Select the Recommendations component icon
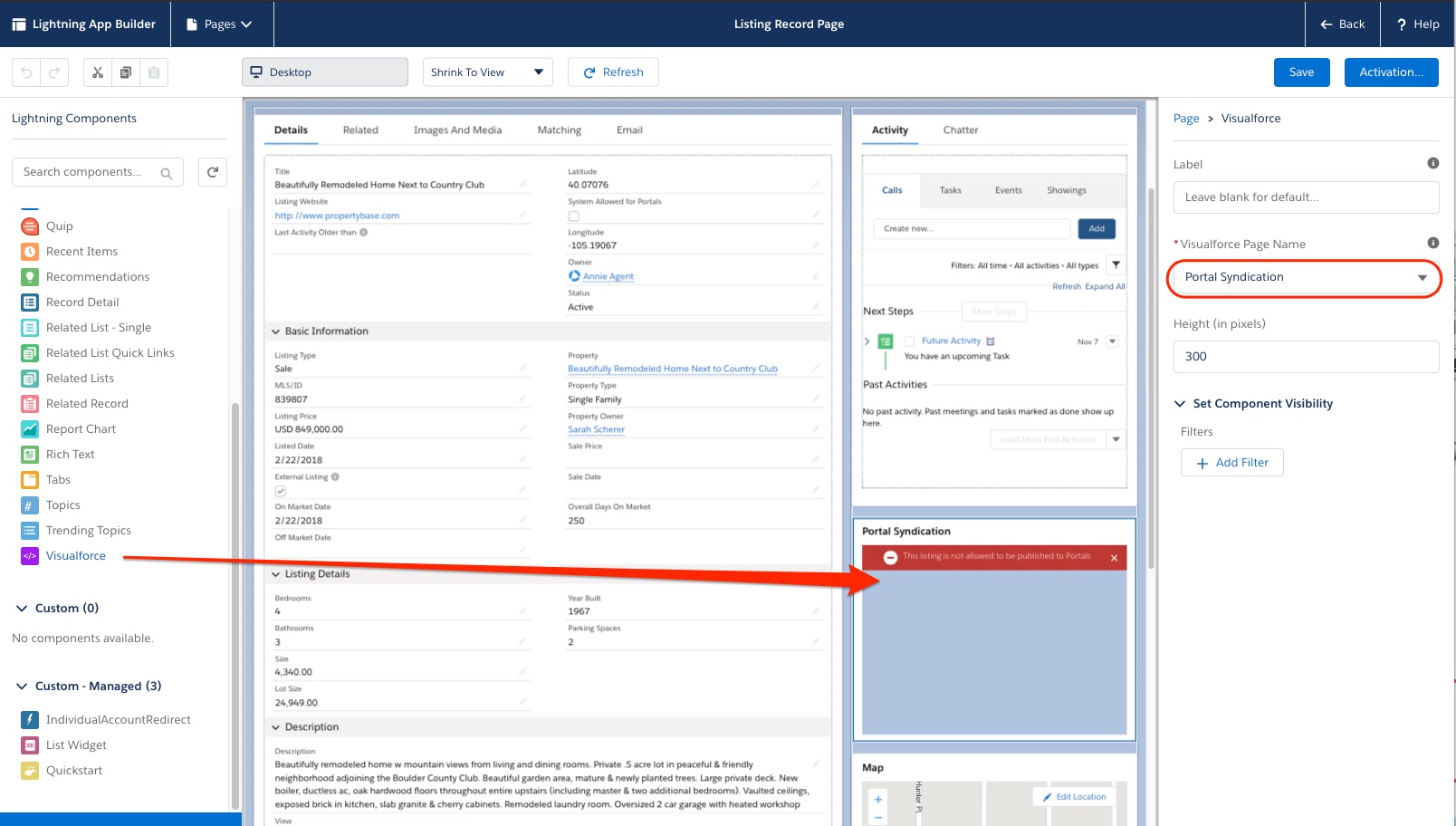The width and height of the screenshot is (1456, 826). click(30, 277)
